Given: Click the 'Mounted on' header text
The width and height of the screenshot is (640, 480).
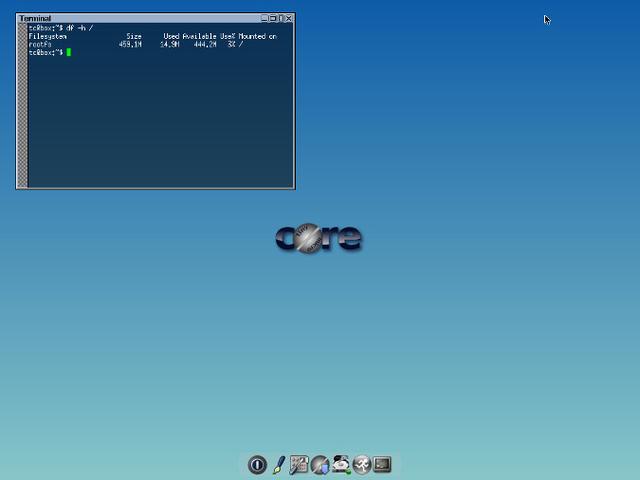Looking at the screenshot, I should 257,36.
